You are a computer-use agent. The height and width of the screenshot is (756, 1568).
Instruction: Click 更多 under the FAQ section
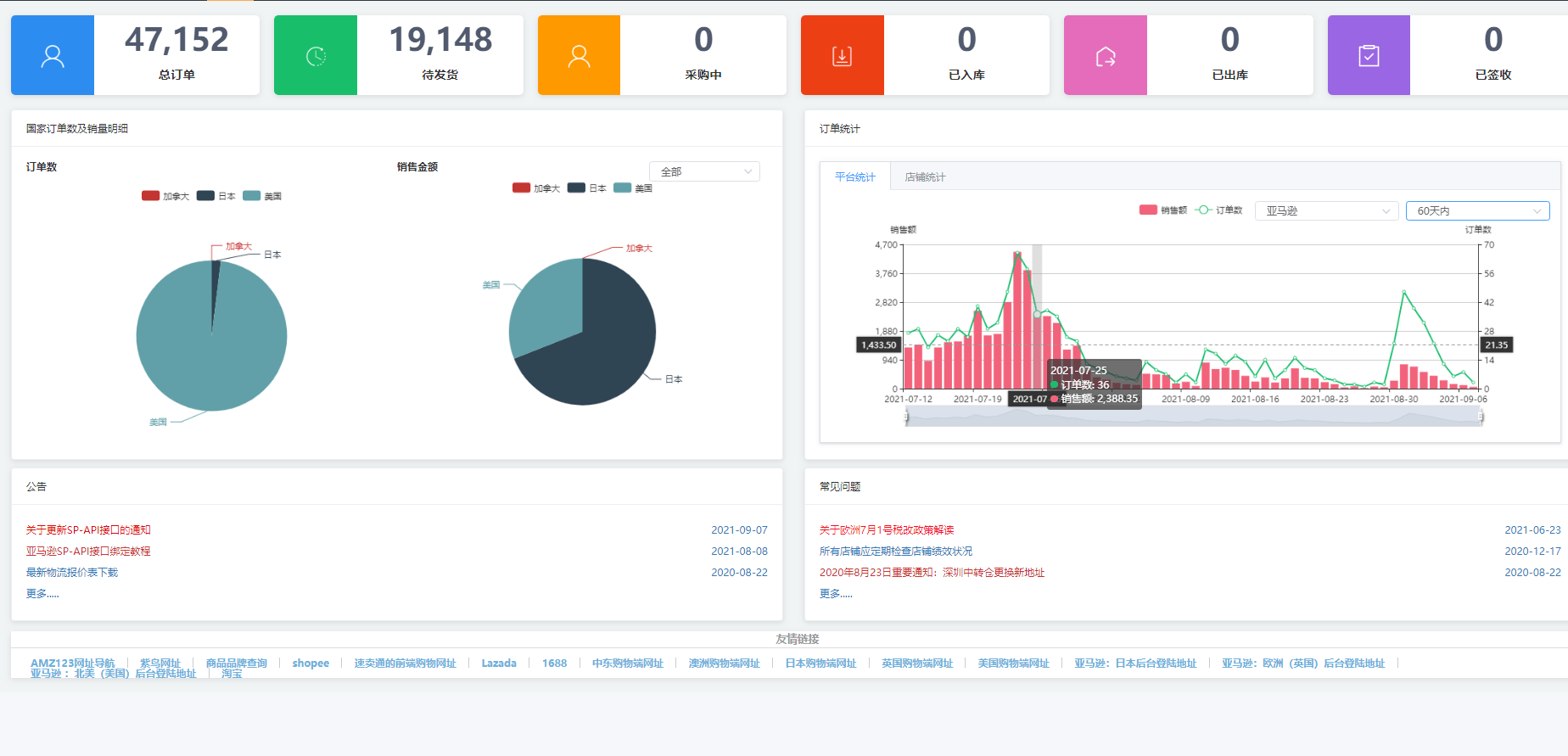pyautogui.click(x=836, y=594)
